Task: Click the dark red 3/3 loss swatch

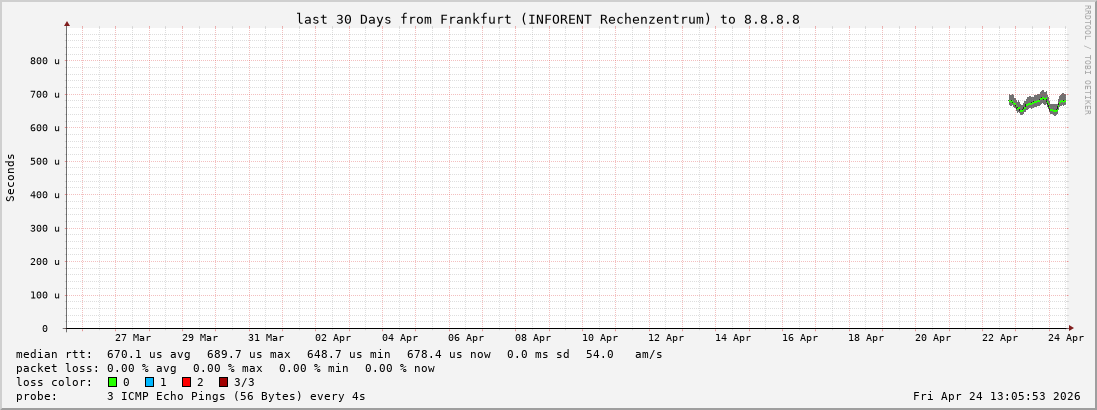Action: pyautogui.click(x=223, y=382)
